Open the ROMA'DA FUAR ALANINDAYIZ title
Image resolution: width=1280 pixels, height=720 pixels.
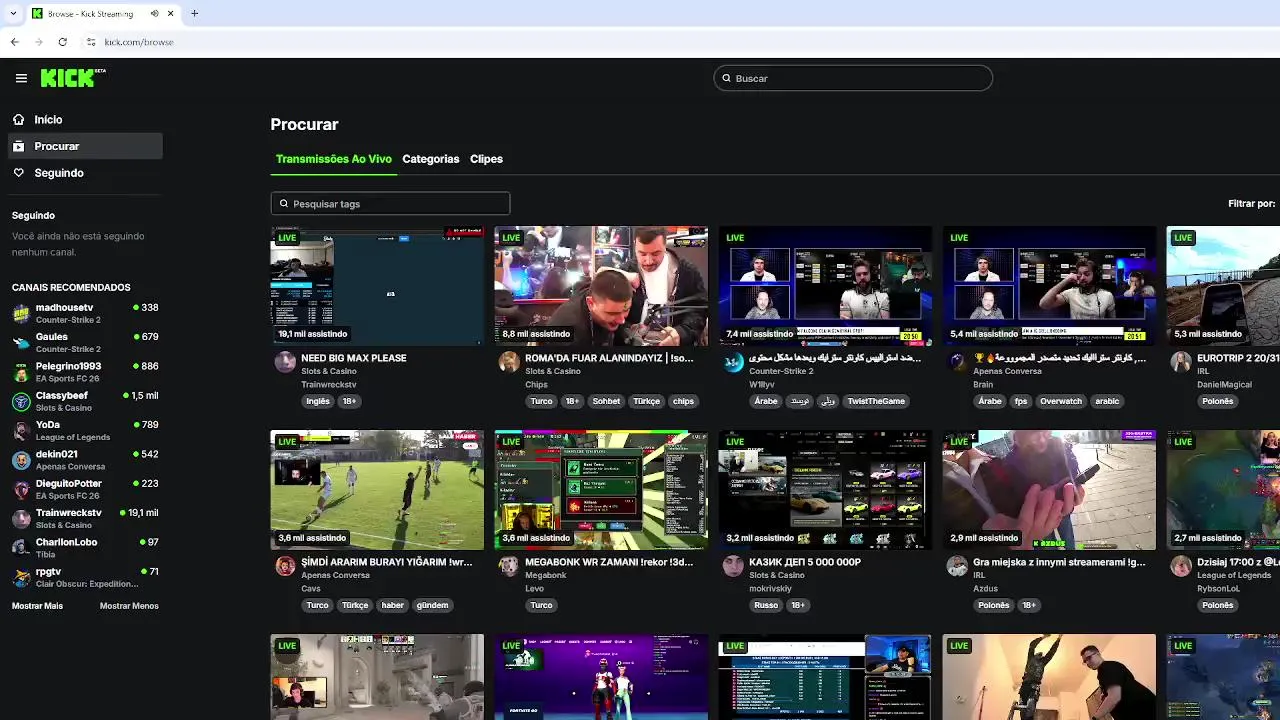(609, 358)
